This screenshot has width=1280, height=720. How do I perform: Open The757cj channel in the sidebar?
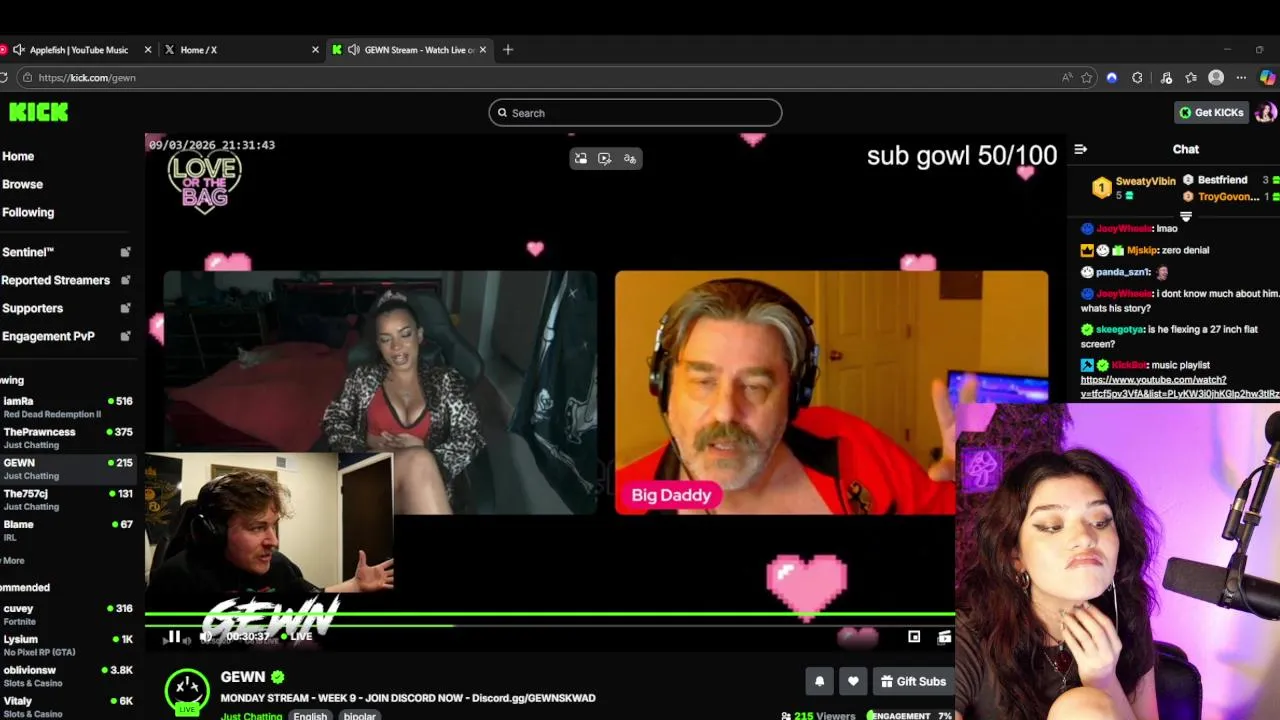(68, 500)
